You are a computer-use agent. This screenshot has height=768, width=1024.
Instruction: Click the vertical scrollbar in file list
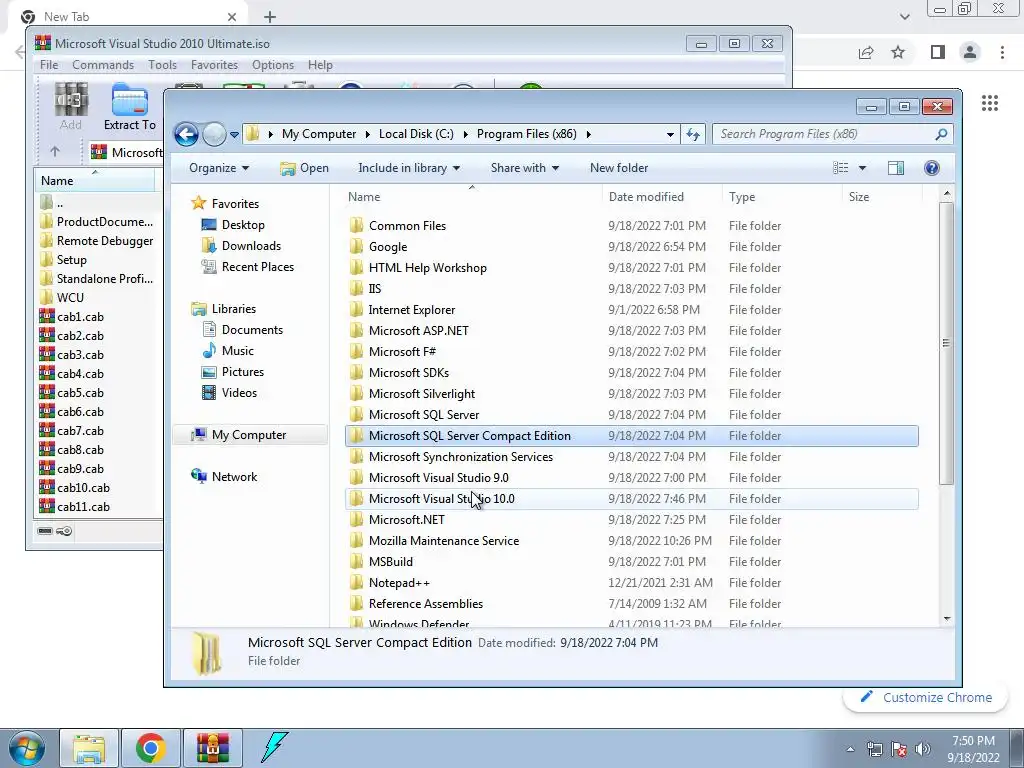946,342
